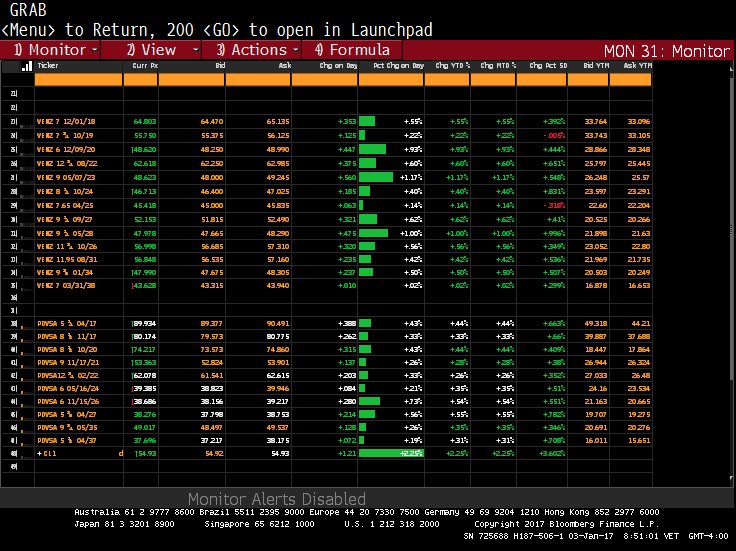Click the Chg on Day column header
736x551 pixels.
point(338,66)
